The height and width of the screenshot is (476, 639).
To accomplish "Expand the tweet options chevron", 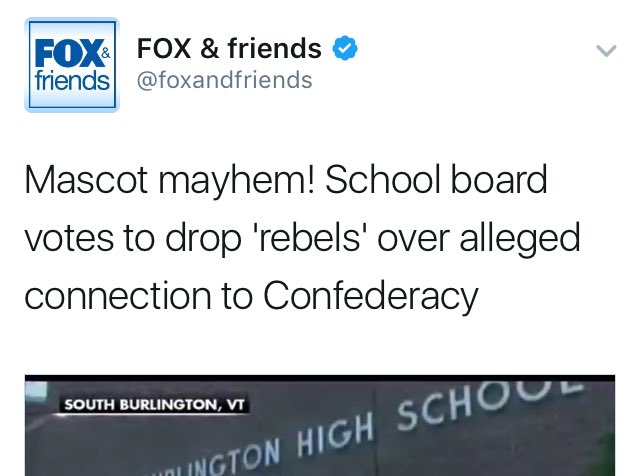I will pos(606,51).
